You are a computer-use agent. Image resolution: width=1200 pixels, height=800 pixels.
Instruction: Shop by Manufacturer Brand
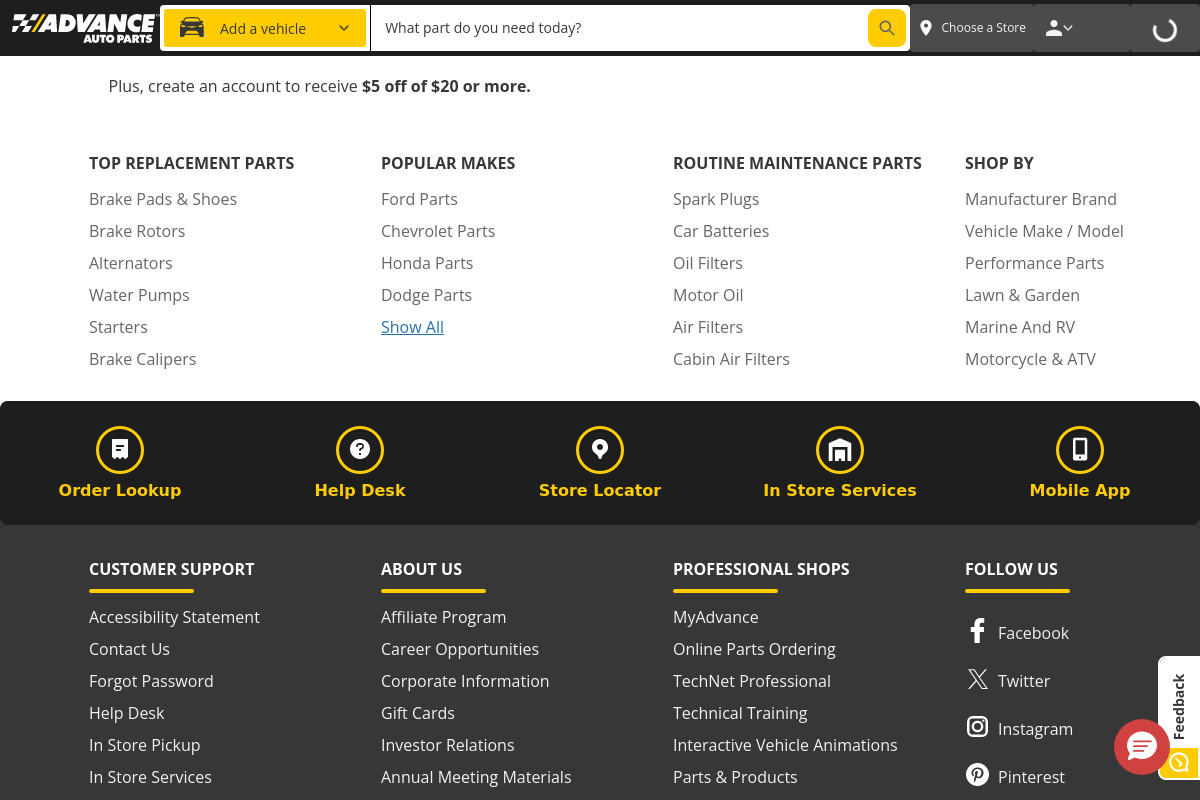[x=1041, y=199]
